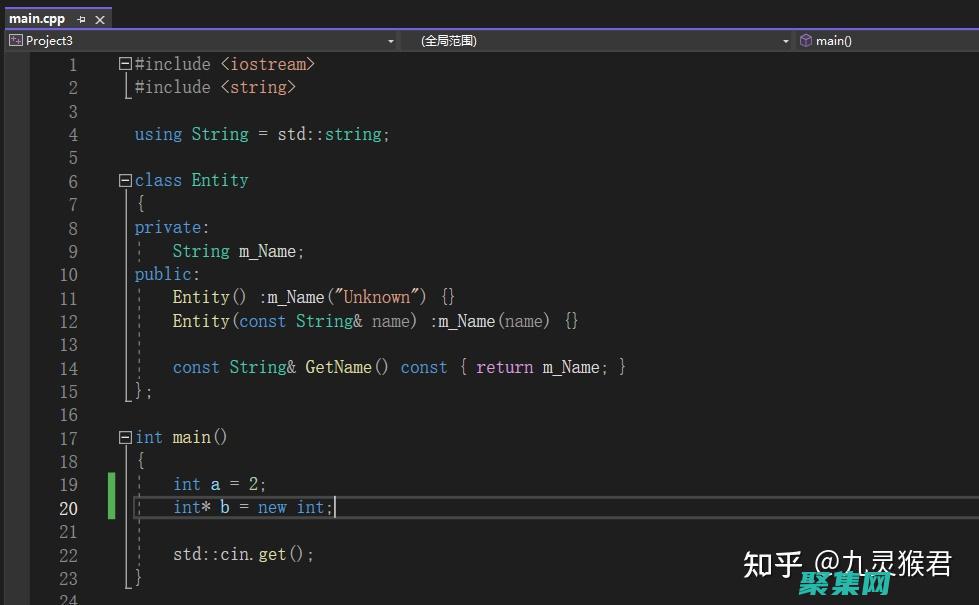
Task: Click the cube icon beside main()
Action: (805, 41)
